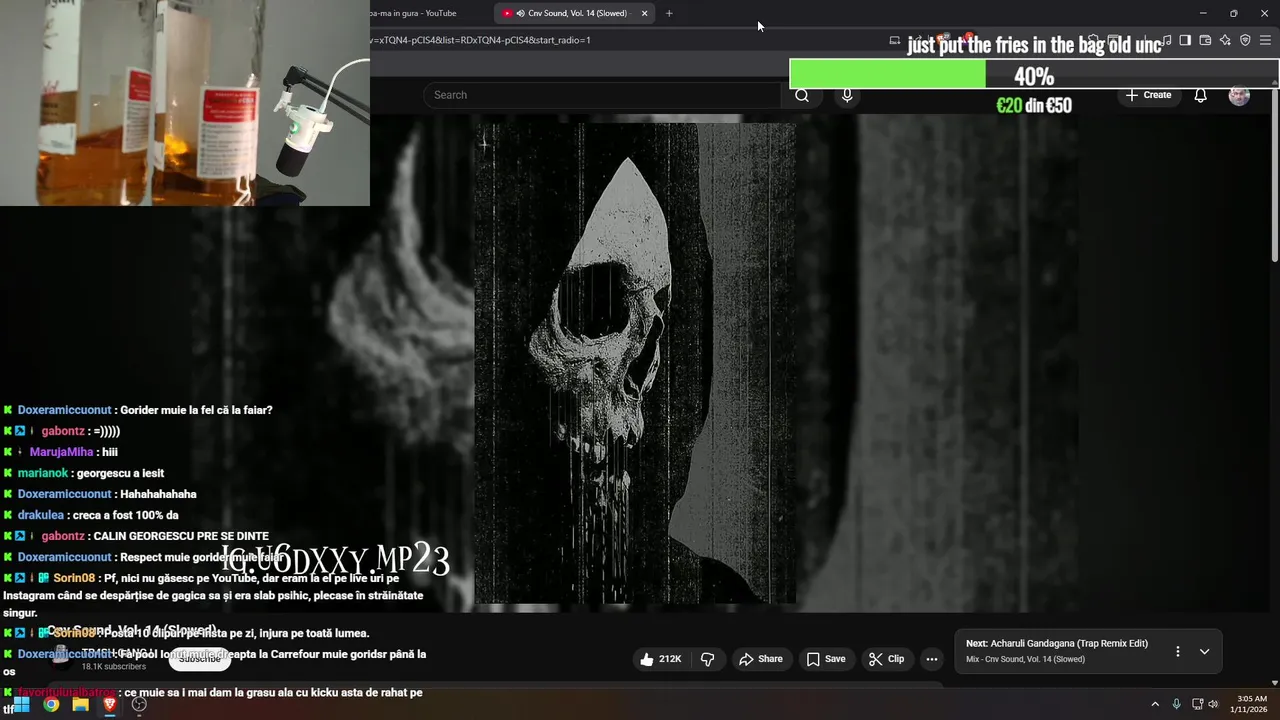Expand the Next playlist panel chevron
1280x720 pixels.
pos(1204,651)
